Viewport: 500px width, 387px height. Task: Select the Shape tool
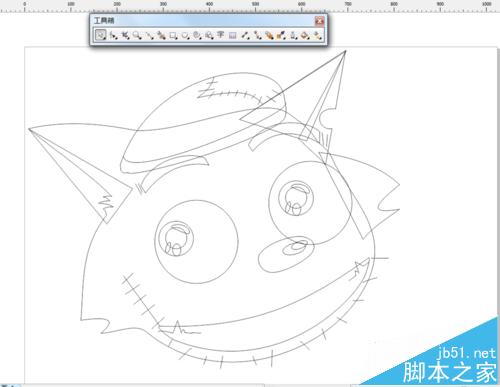coord(113,35)
